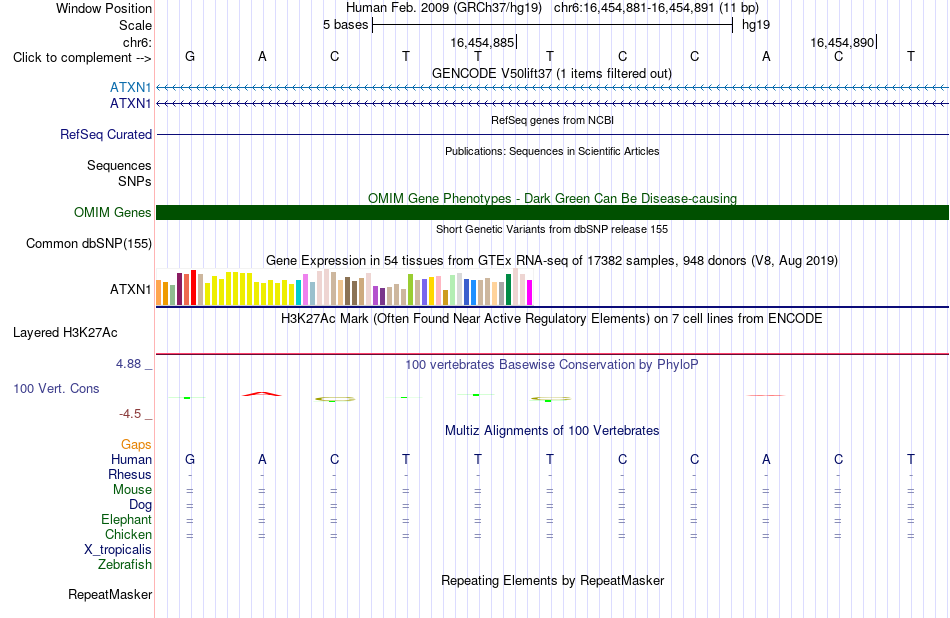Click the Layered H3K27Ac label
950x618 pixels.
point(65,333)
